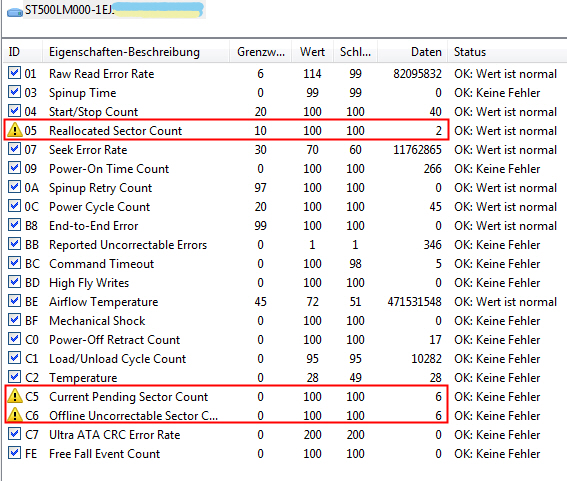Toggle the Power-On Time Count checkbox
Image resolution: width=567 pixels, height=481 pixels.
tap(14, 167)
